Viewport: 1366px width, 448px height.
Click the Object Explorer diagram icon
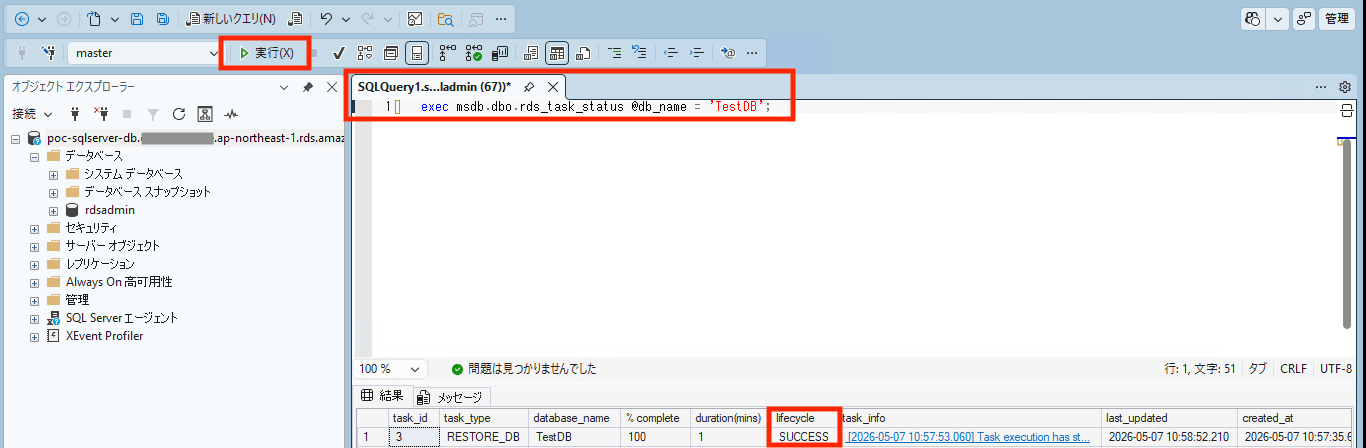point(205,114)
